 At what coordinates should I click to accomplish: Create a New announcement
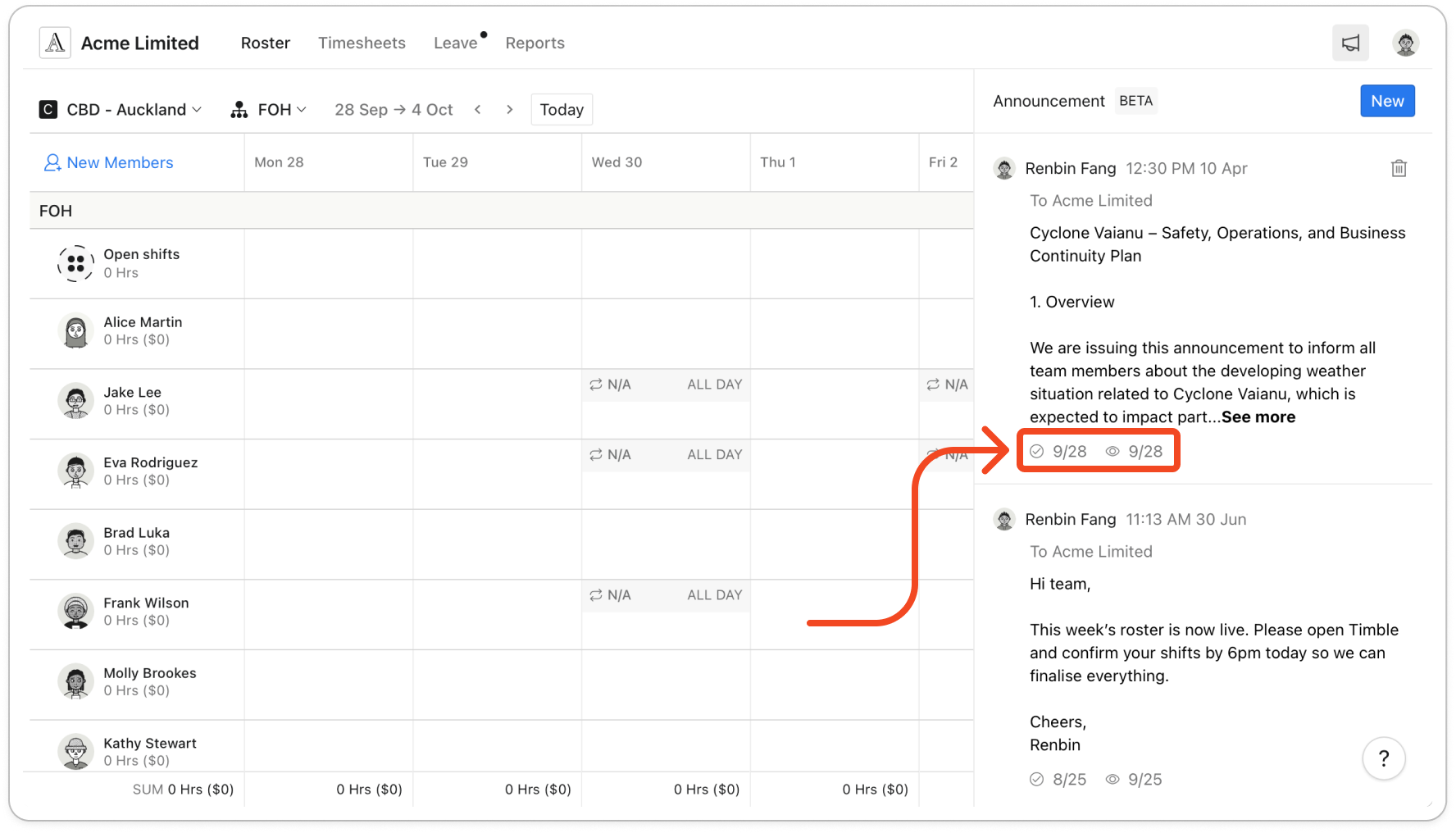1387,101
